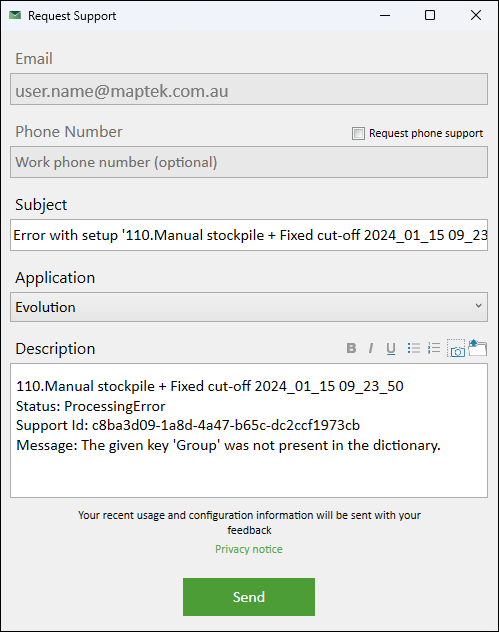Viewport: 499px width, 632px height.
Task: Focus the Work phone number field
Action: tap(249, 162)
